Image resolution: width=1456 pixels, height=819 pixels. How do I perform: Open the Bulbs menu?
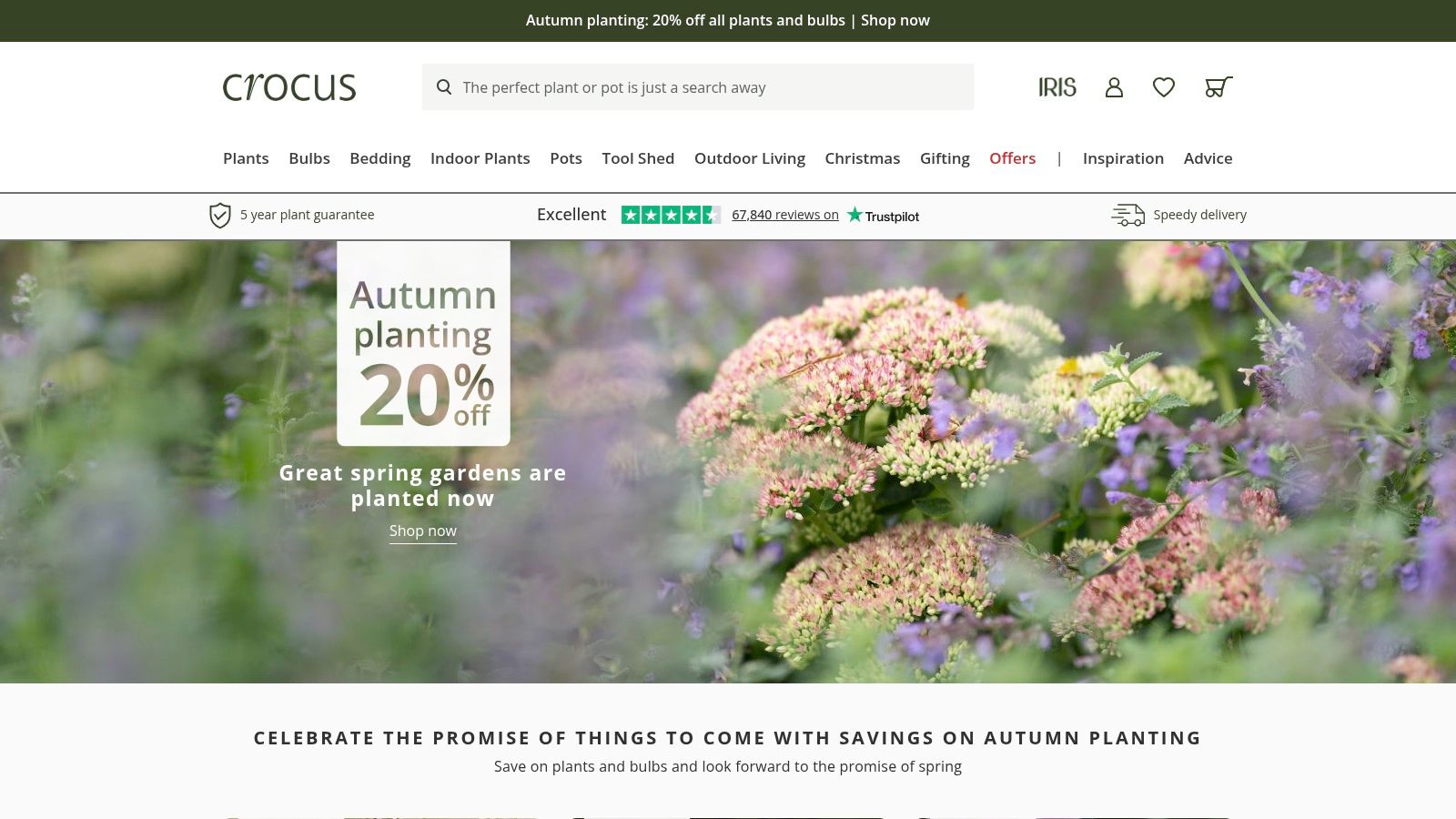(x=309, y=158)
